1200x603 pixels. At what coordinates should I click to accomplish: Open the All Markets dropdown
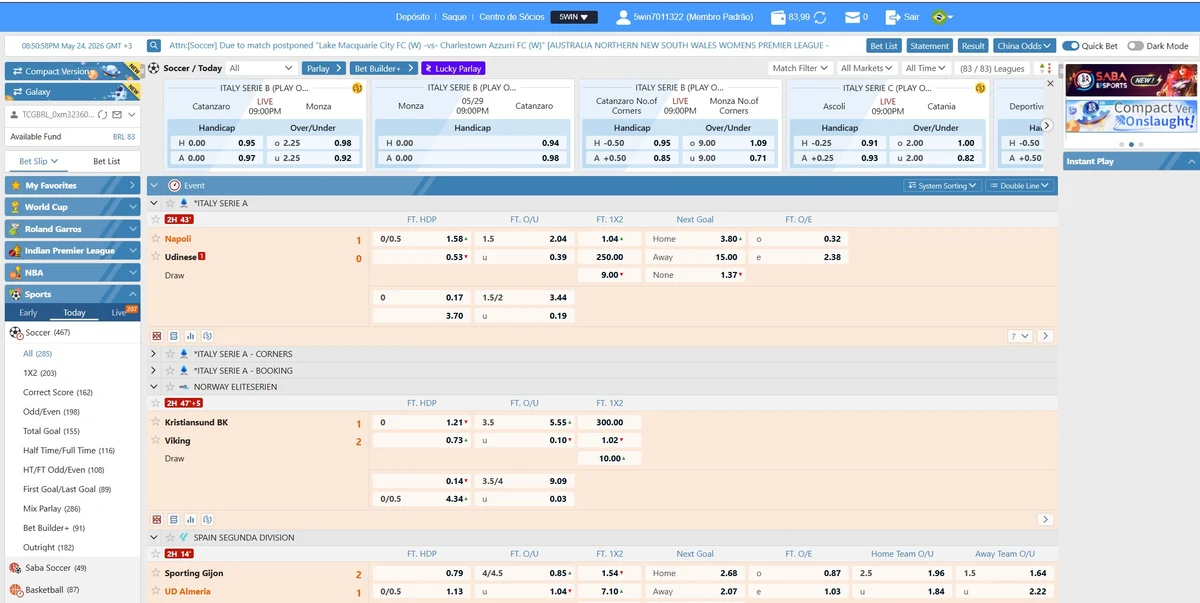[x=866, y=68]
